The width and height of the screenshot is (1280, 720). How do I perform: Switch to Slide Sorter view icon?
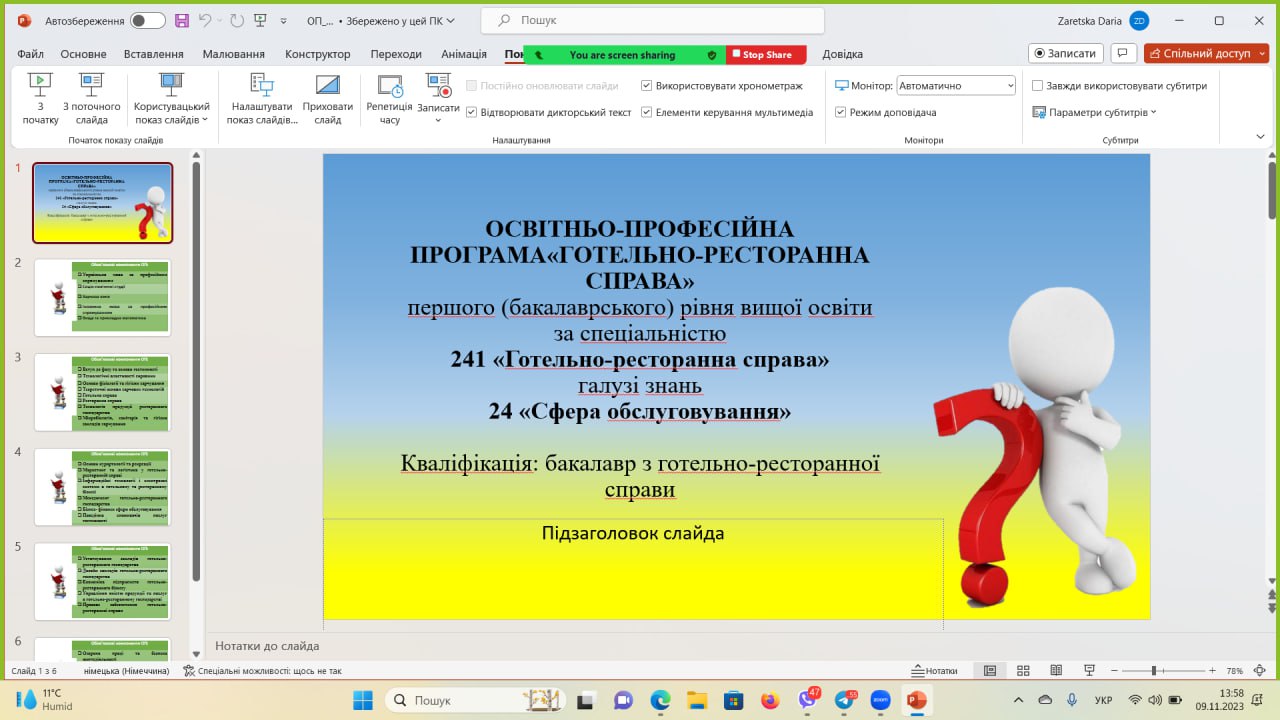pos(1023,671)
